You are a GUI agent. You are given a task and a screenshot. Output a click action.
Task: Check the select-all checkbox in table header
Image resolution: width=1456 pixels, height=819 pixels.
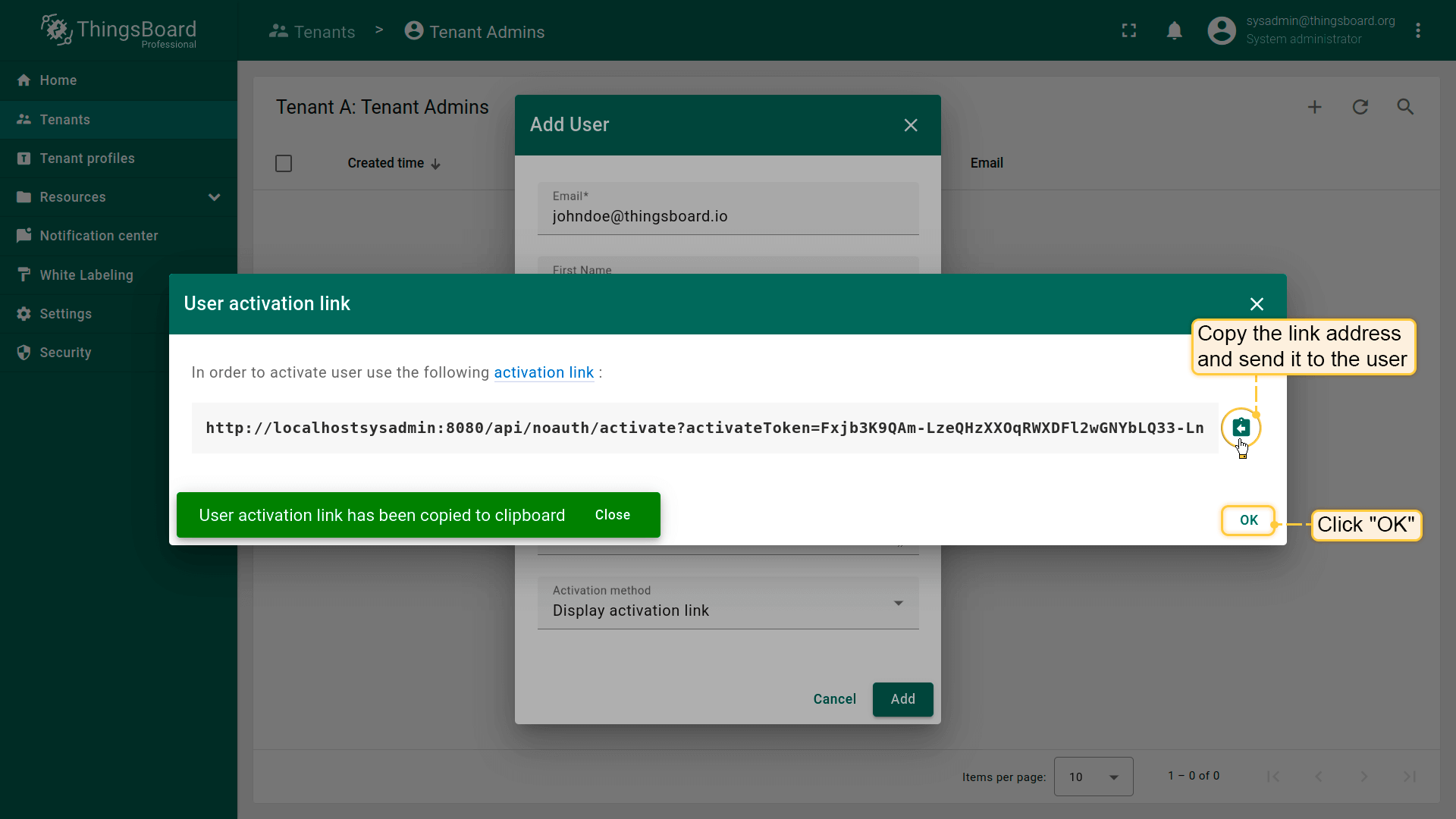pyautogui.click(x=284, y=164)
